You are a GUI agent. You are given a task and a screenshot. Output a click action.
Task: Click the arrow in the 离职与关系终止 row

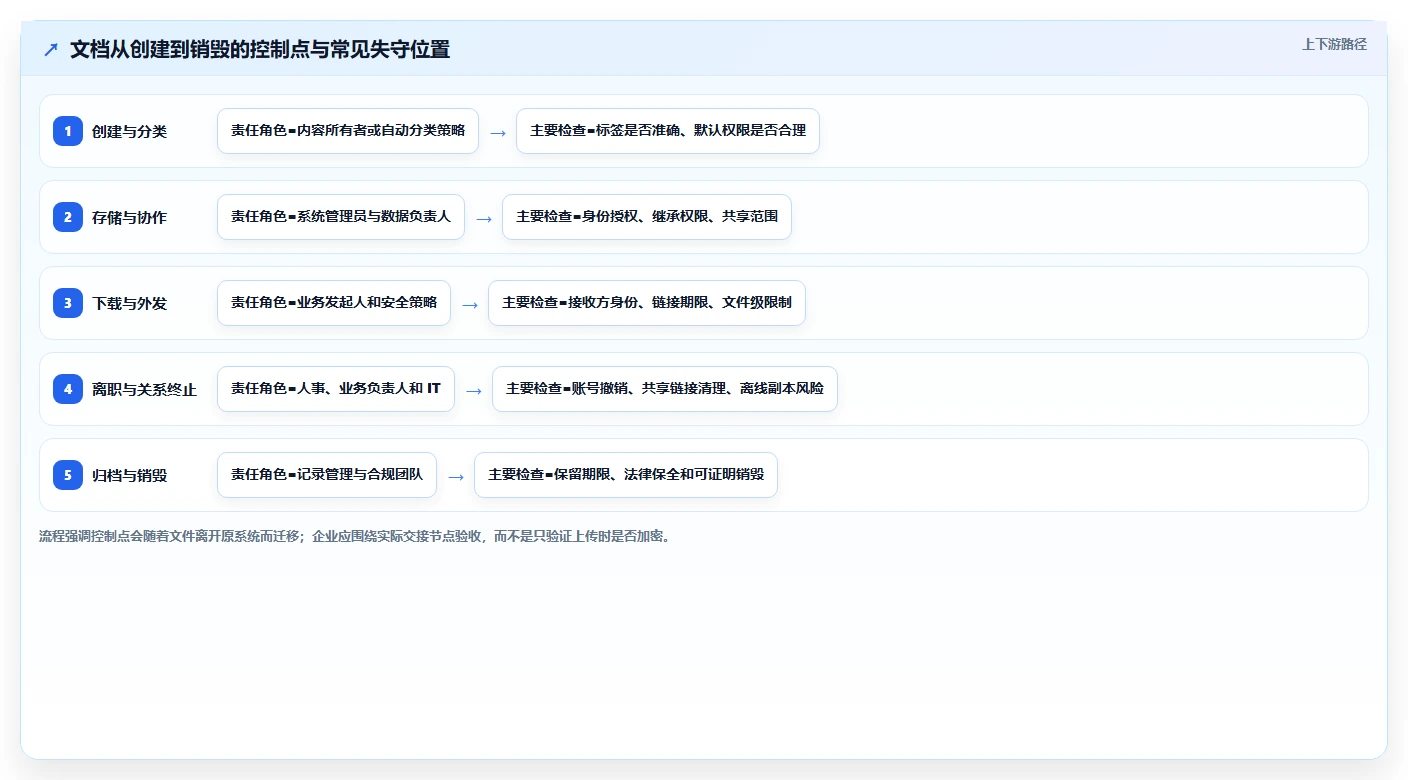point(474,390)
